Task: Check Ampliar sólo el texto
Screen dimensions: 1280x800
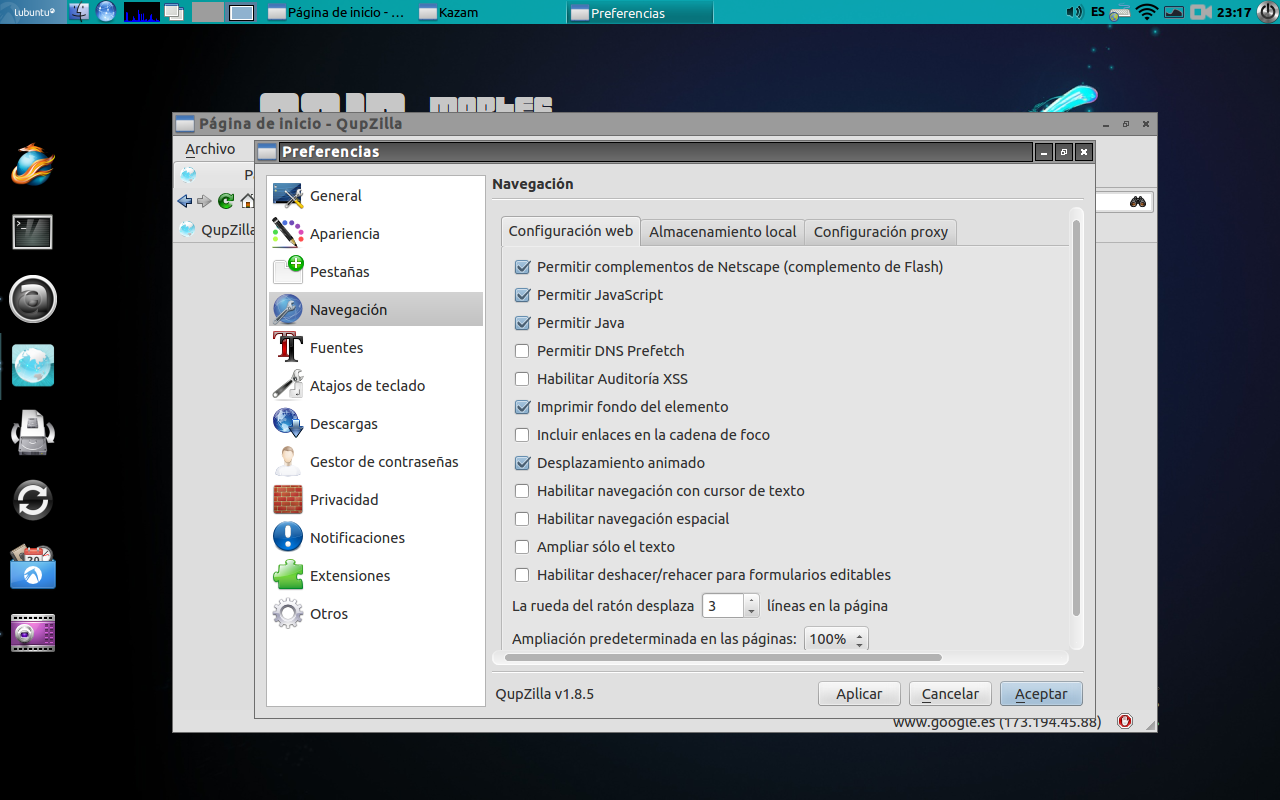Action: coord(522,547)
